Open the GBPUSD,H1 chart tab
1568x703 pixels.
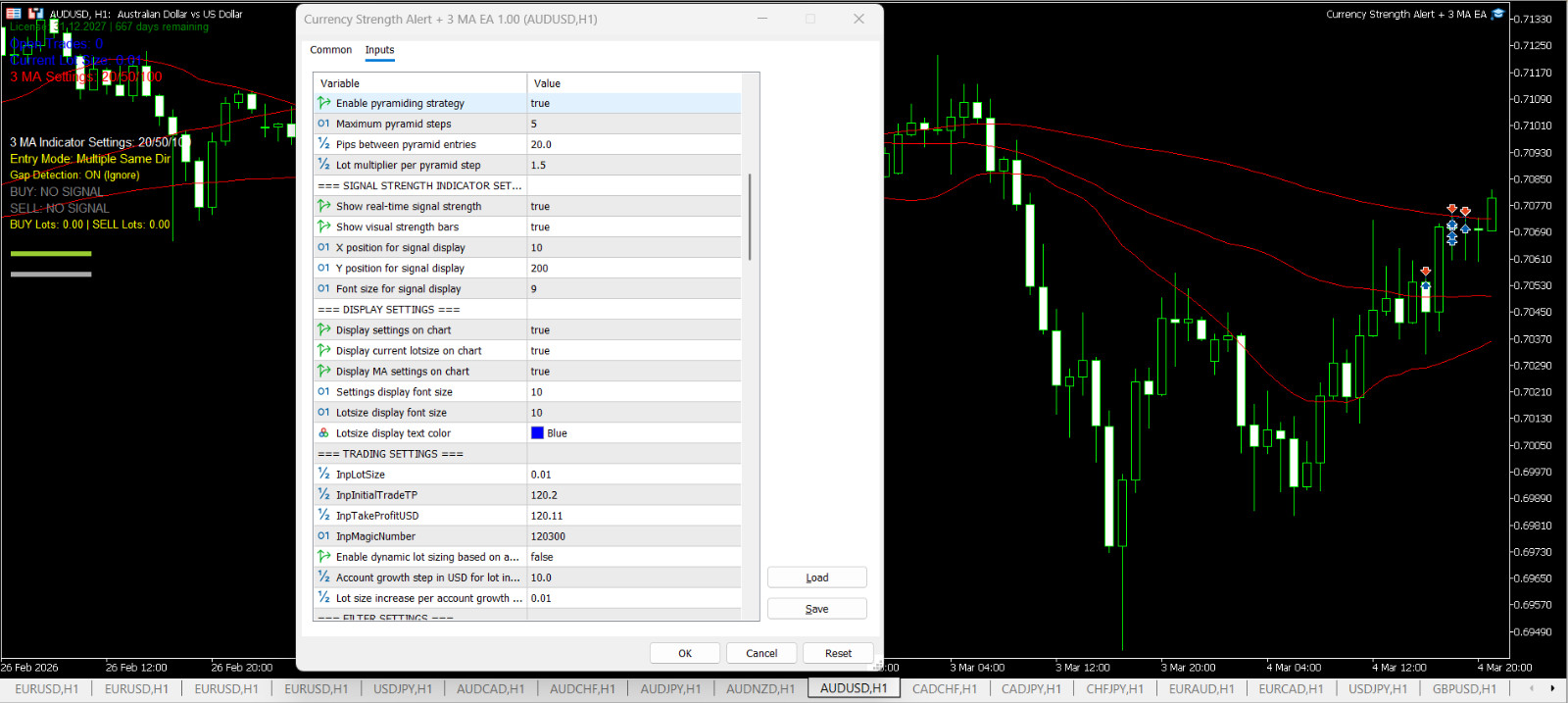[x=1464, y=688]
